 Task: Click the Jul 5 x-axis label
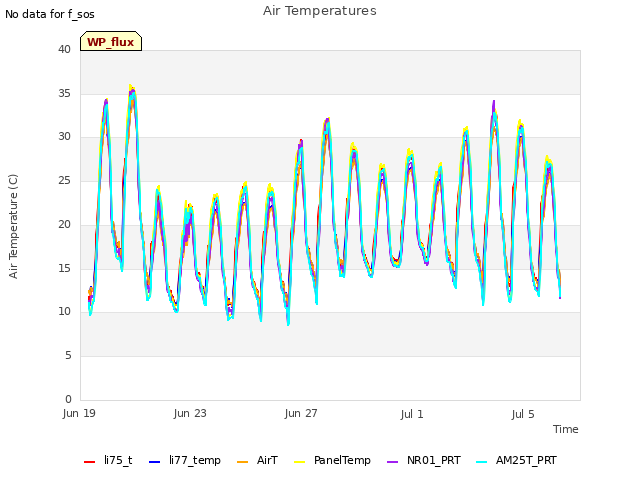[523, 414]
